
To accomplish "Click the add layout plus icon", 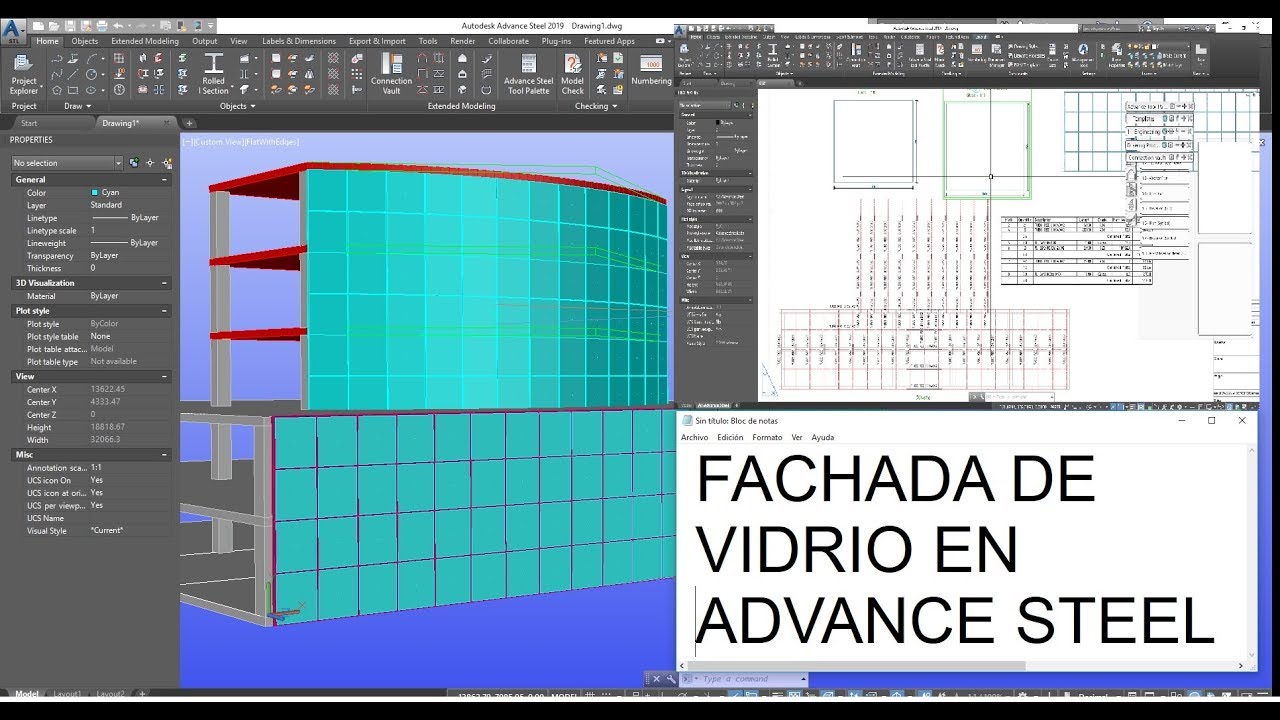I will pyautogui.click(x=142, y=693).
